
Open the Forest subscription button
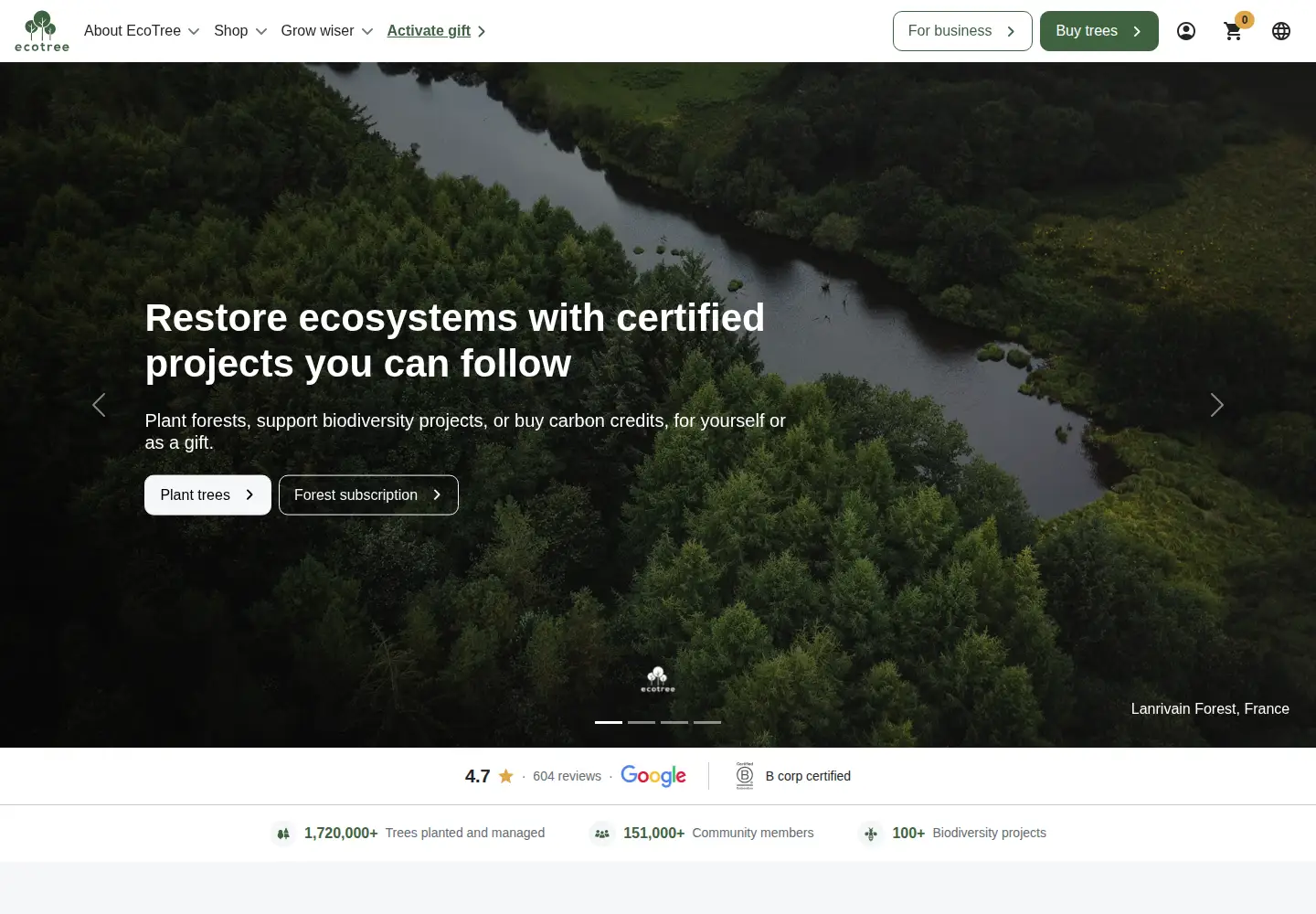tap(368, 495)
